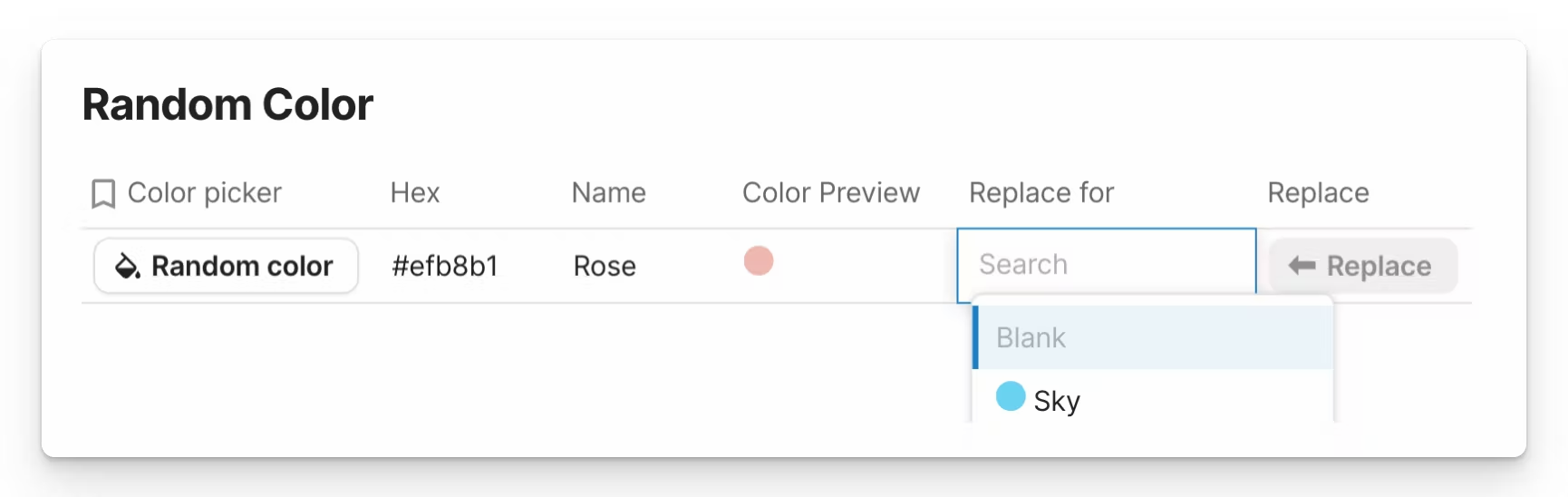Click the Color Preview column header
The width and height of the screenshot is (1568, 497).
[x=830, y=193]
